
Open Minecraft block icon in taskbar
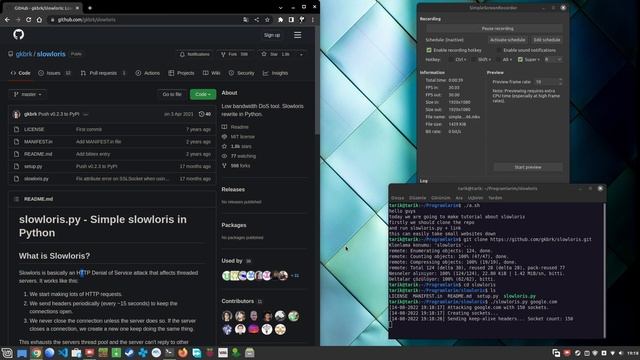point(103,353)
